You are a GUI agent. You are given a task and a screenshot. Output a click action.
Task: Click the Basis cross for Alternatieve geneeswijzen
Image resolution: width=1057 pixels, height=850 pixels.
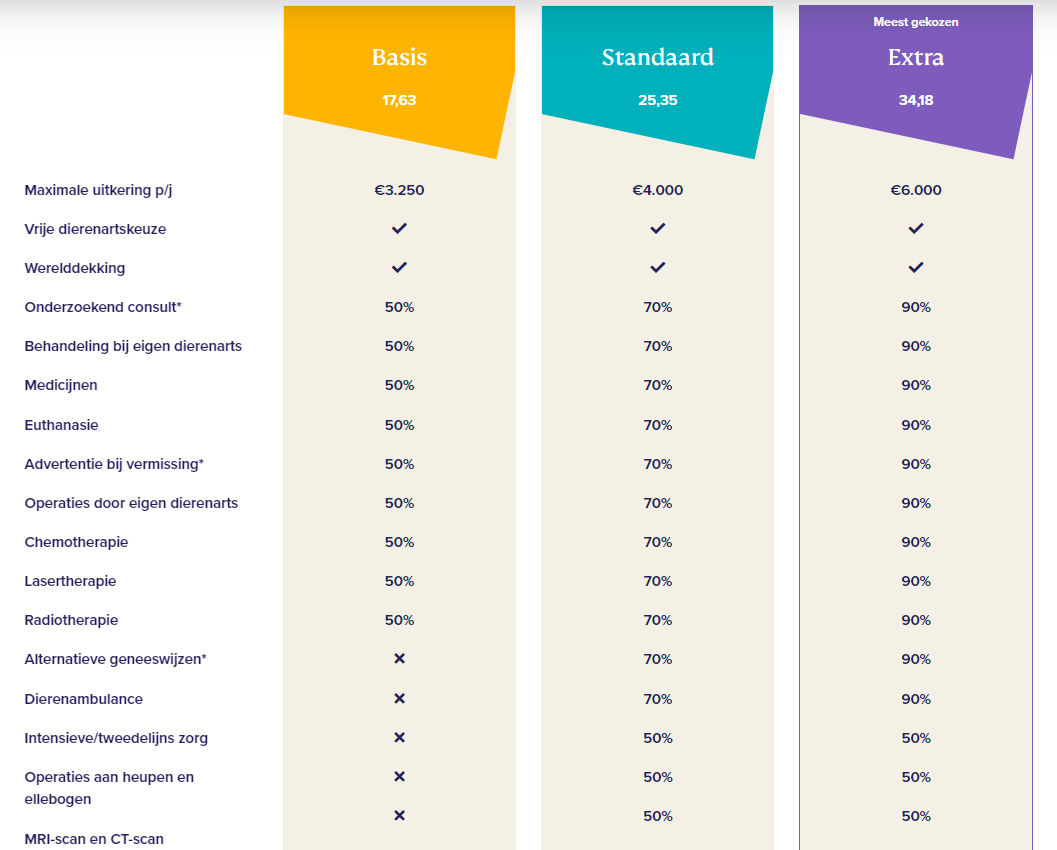click(x=399, y=659)
